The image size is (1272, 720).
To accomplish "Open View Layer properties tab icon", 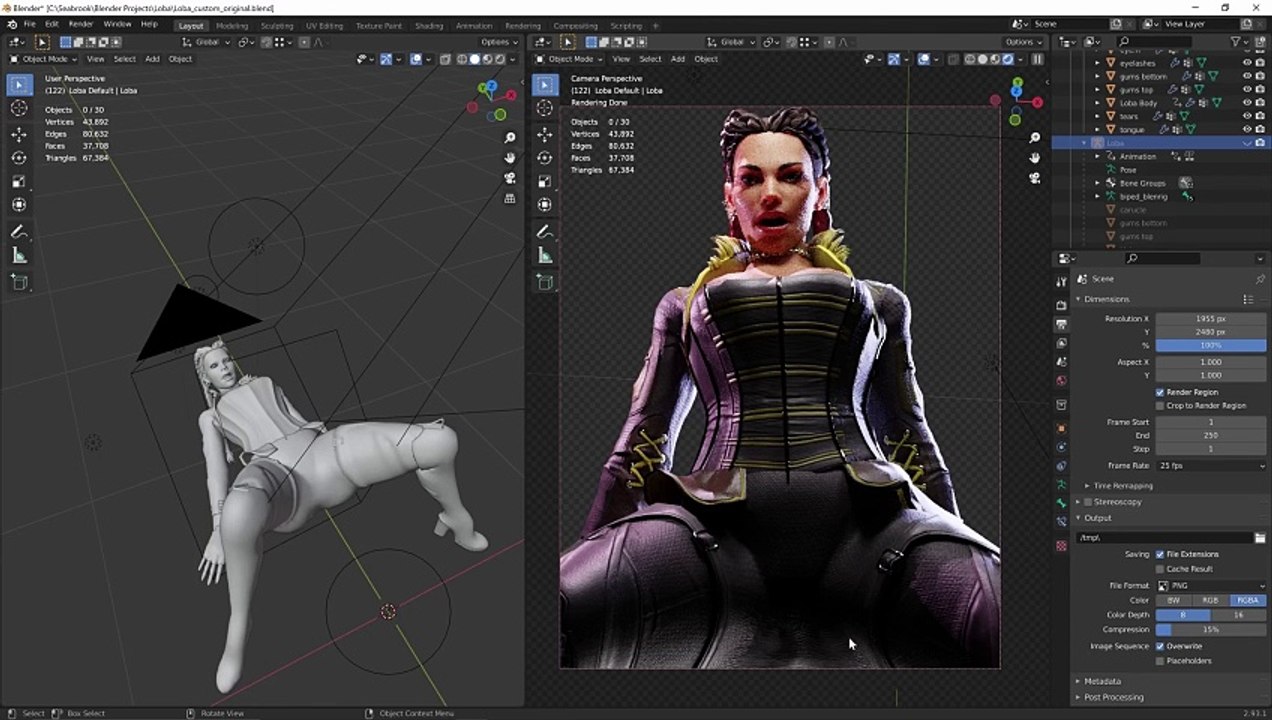I will click(1061, 343).
